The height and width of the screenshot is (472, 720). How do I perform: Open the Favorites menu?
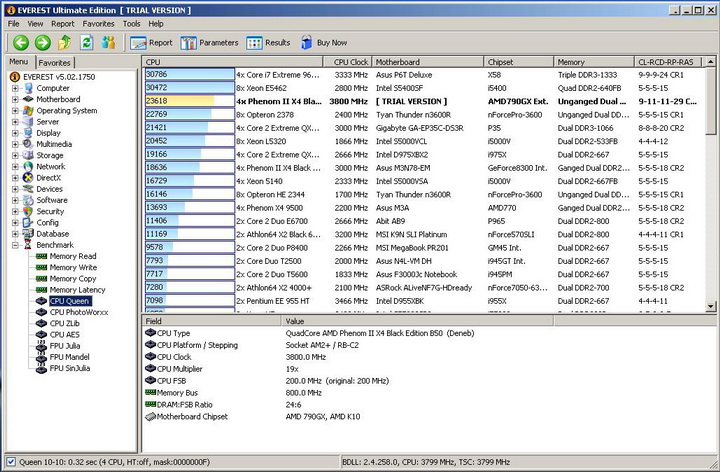98,23
